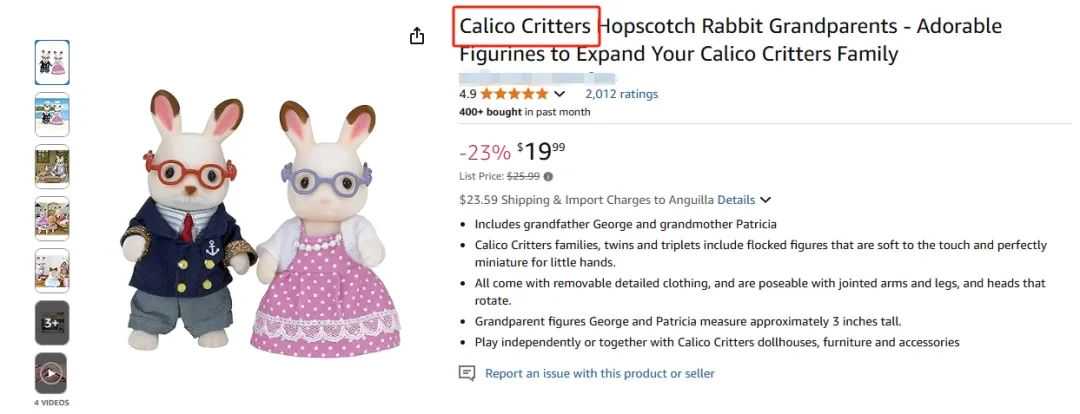
Task: Open the 2,012 ratings link
Action: [x=621, y=94]
